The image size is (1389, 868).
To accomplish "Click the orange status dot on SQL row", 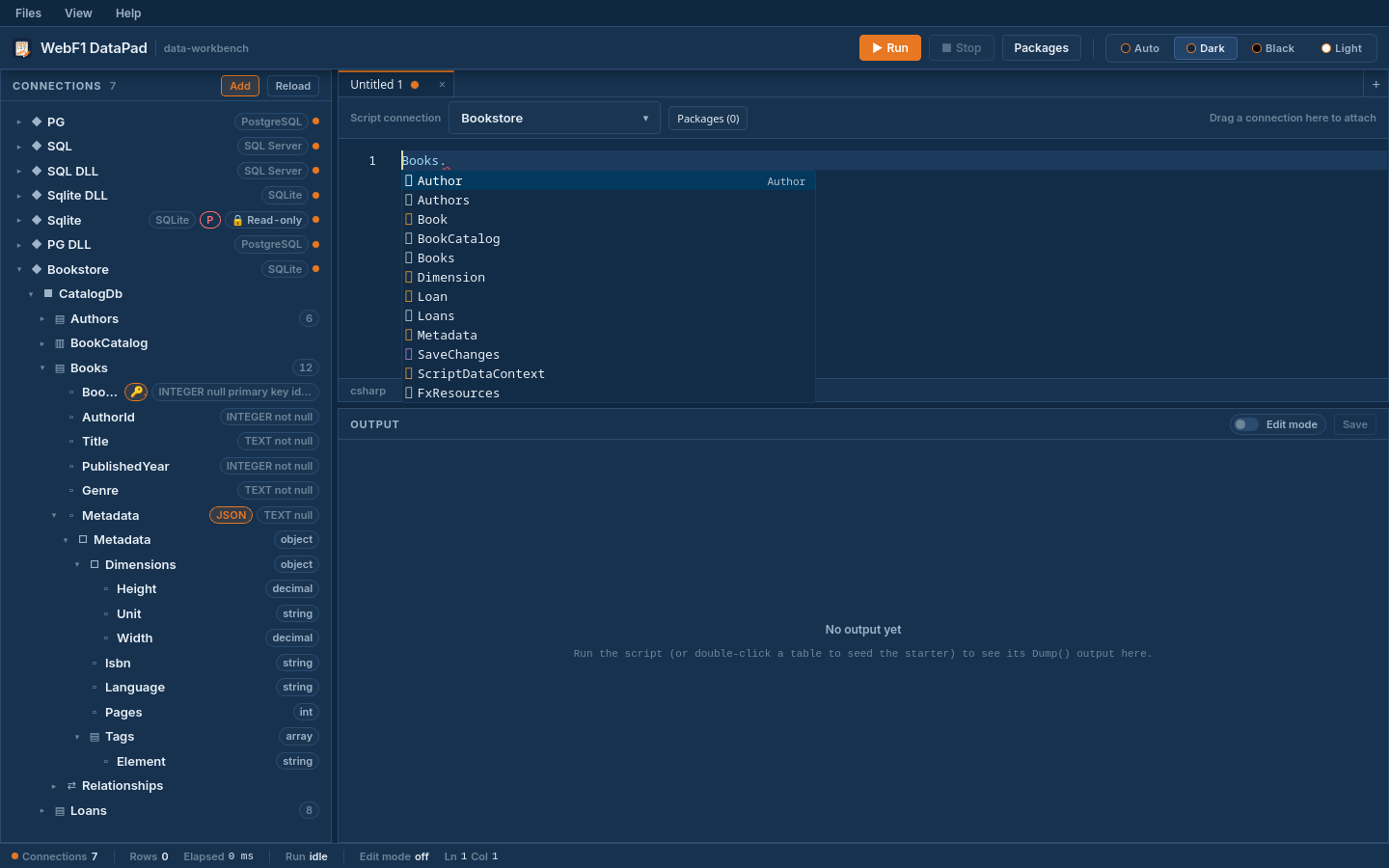I will click(x=315, y=146).
